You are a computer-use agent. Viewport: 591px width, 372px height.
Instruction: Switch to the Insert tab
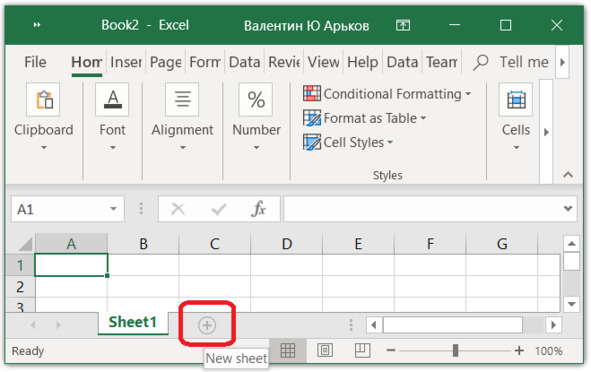[126, 62]
